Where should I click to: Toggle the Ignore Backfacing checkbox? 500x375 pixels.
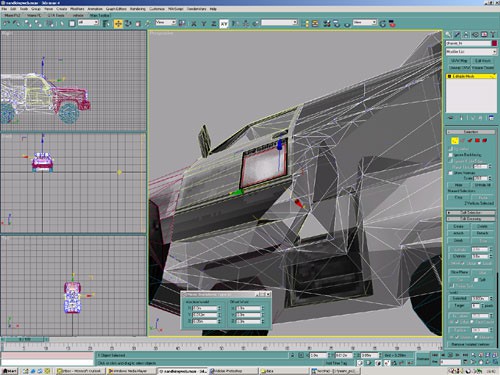(x=451, y=155)
